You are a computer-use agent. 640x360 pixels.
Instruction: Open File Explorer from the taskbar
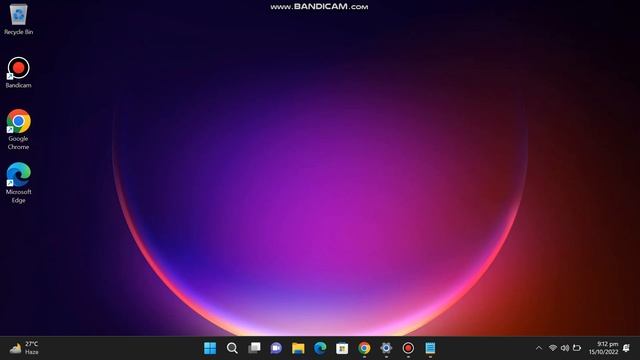tap(298, 348)
